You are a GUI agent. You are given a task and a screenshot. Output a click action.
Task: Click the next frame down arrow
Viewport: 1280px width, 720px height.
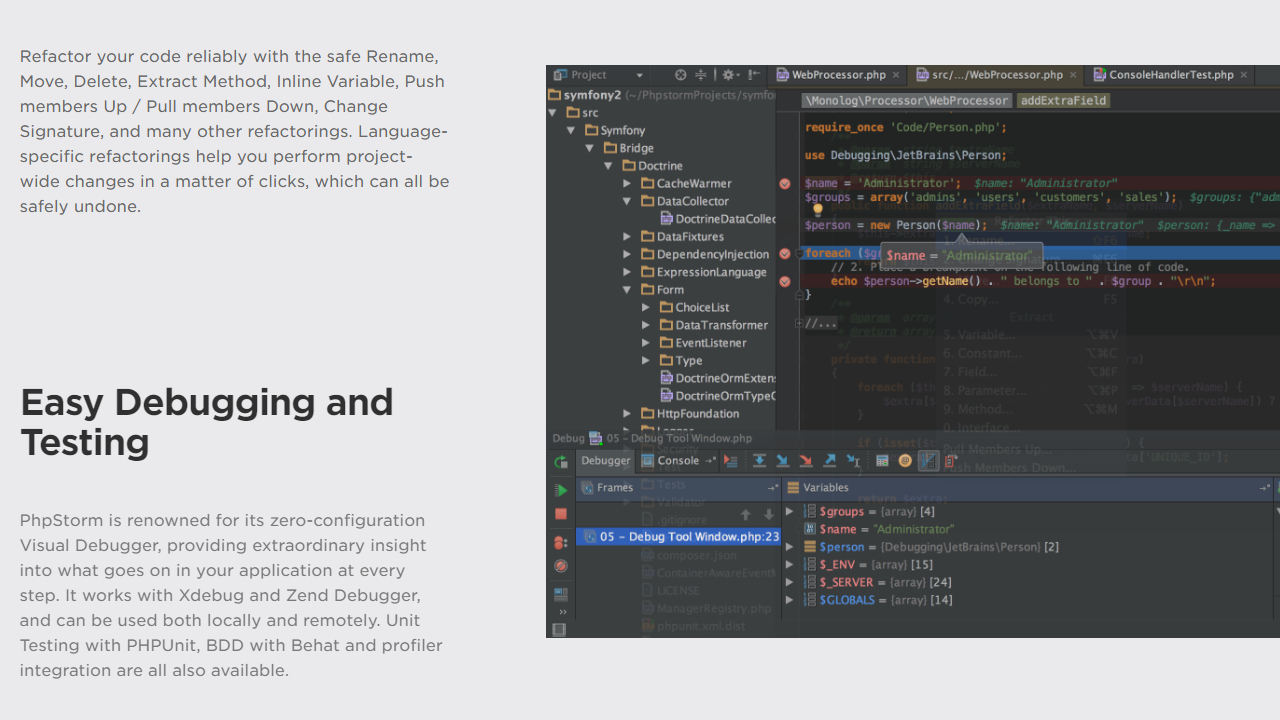coord(768,514)
